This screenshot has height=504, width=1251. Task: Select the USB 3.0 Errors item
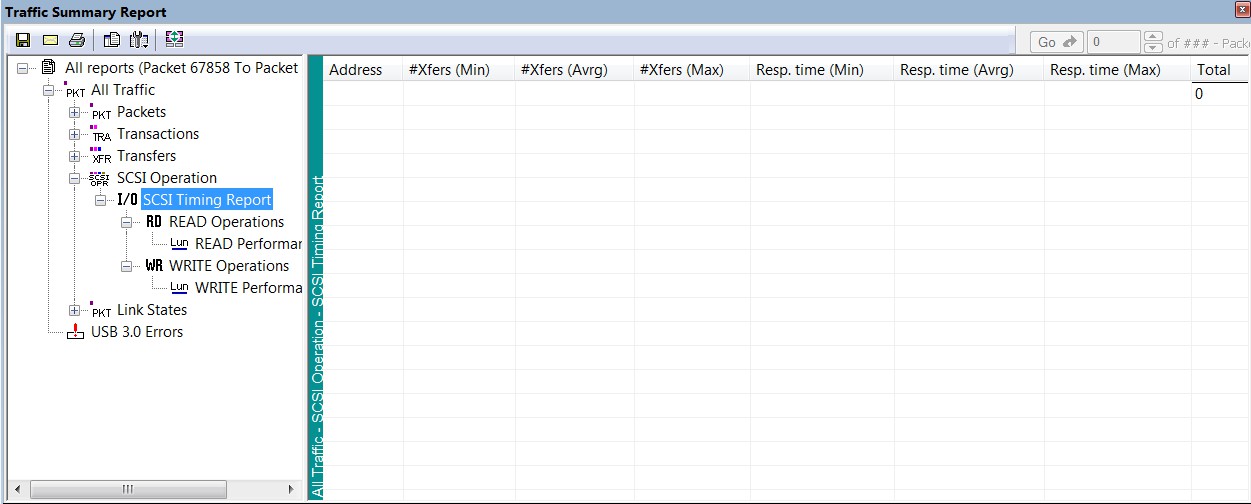pyautogui.click(x=137, y=332)
